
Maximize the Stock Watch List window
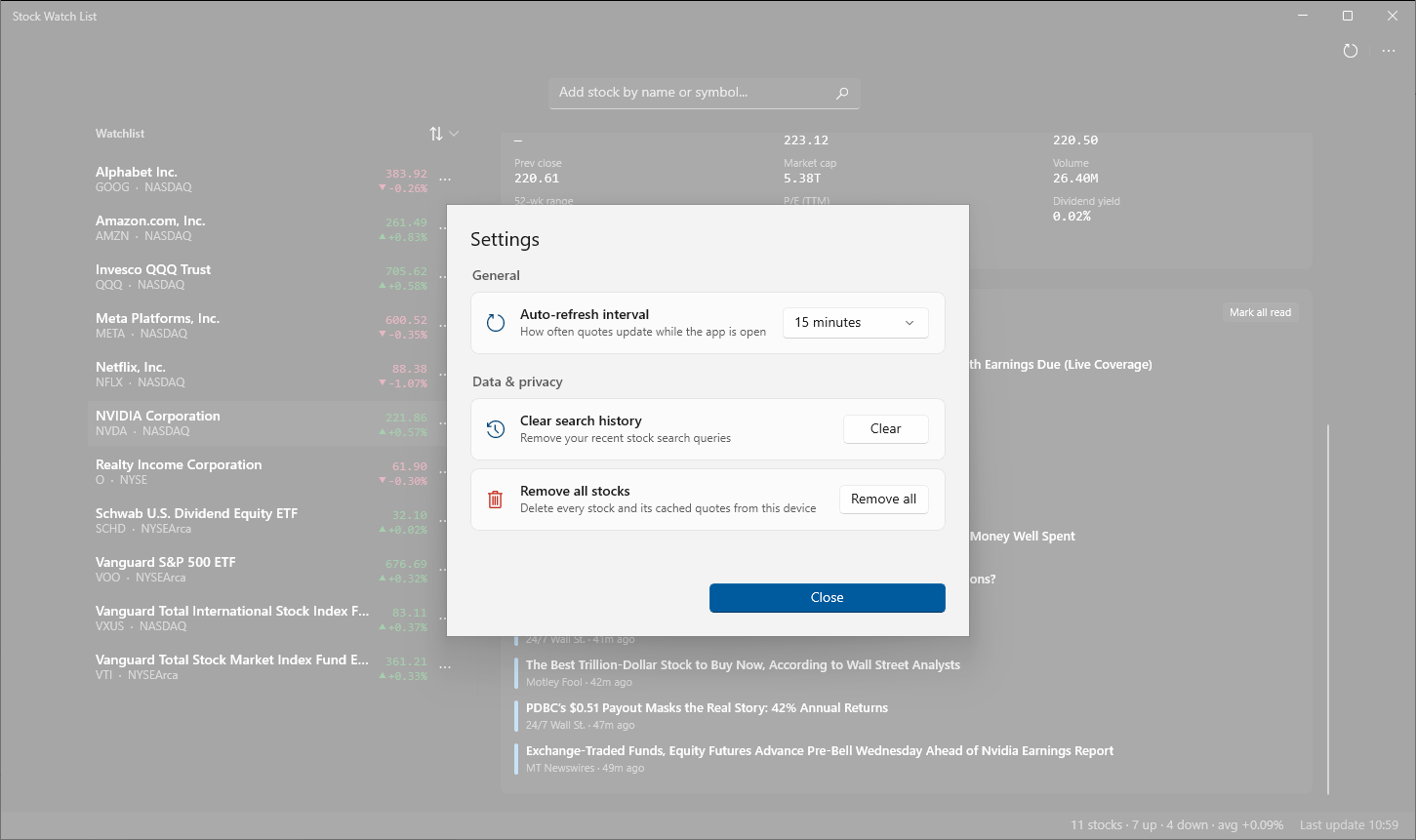[x=1348, y=16]
